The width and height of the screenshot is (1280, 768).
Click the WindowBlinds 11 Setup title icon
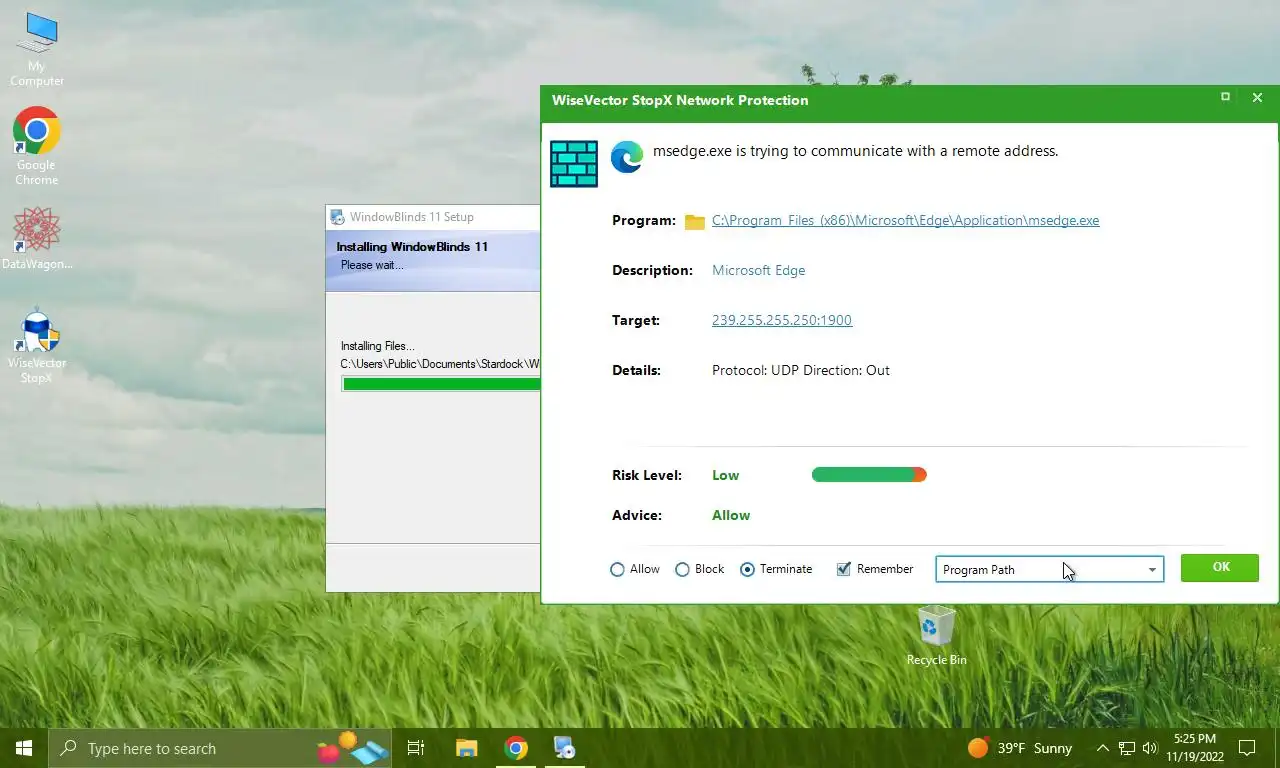tap(338, 217)
